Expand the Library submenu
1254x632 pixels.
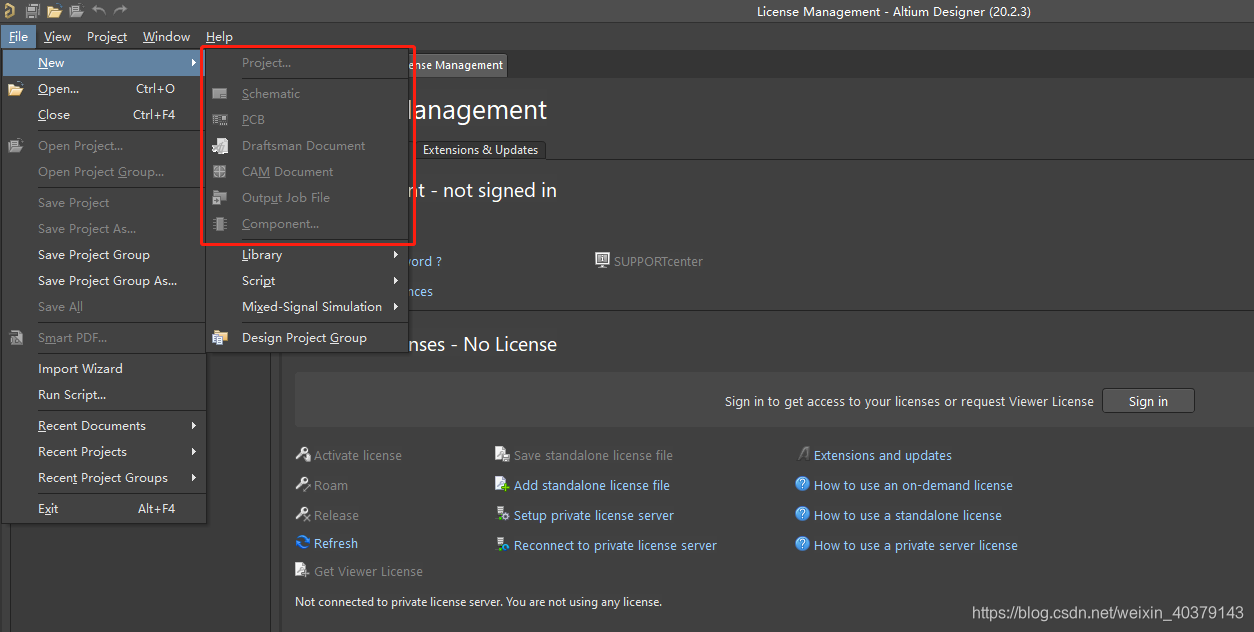pyautogui.click(x=307, y=255)
